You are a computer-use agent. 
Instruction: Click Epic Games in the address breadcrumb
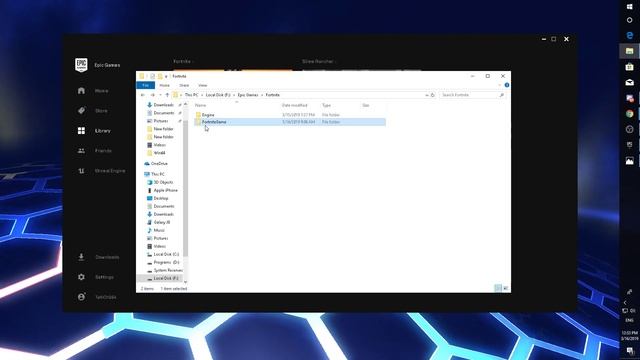[x=248, y=95]
